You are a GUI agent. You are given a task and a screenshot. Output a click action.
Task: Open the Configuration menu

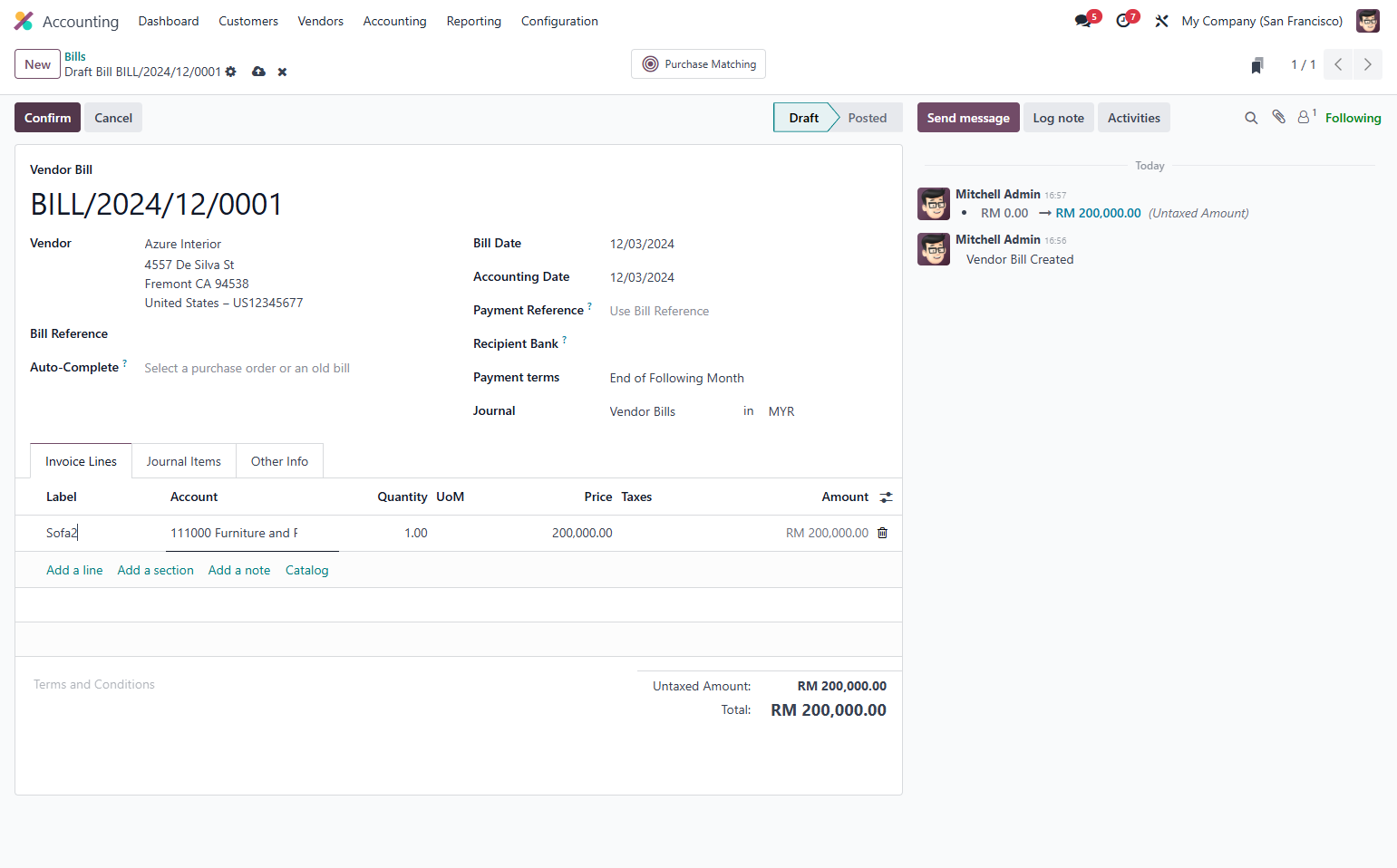(559, 21)
